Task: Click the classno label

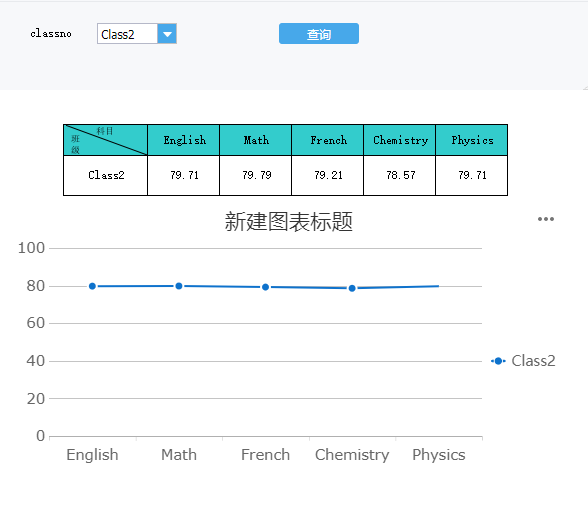Action: pos(51,34)
